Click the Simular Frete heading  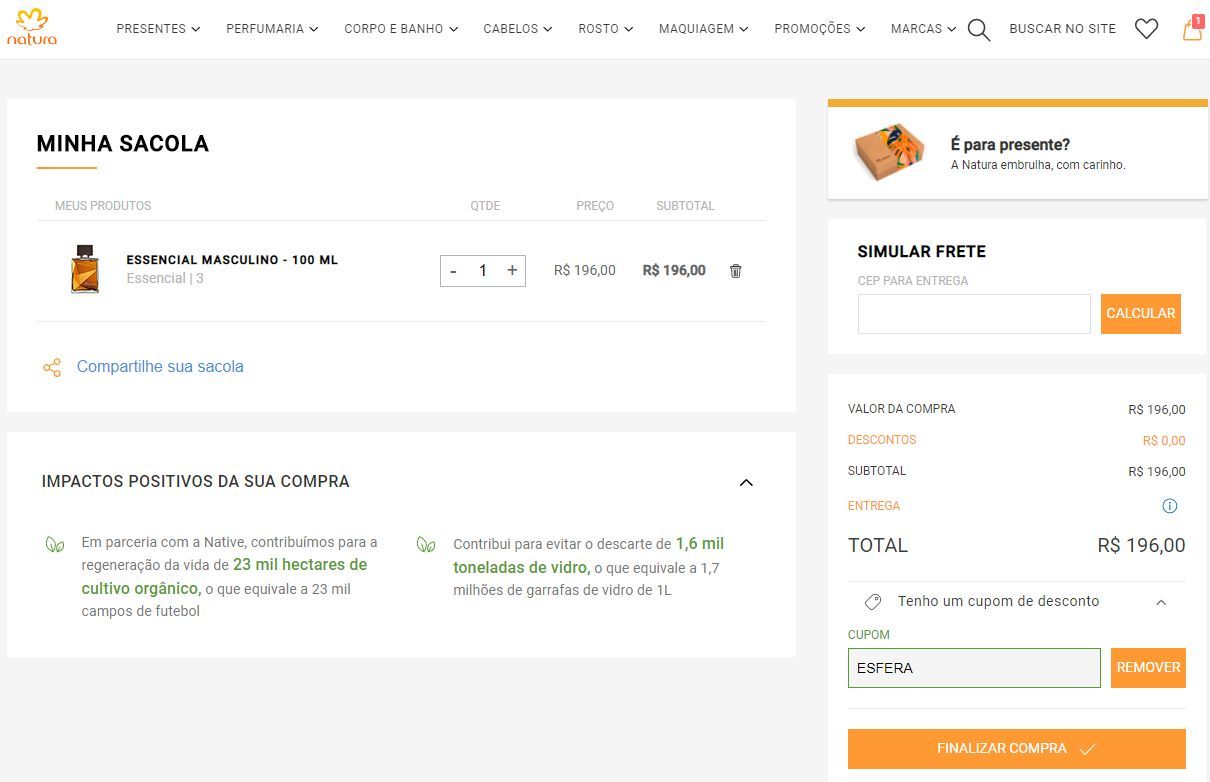coord(922,252)
